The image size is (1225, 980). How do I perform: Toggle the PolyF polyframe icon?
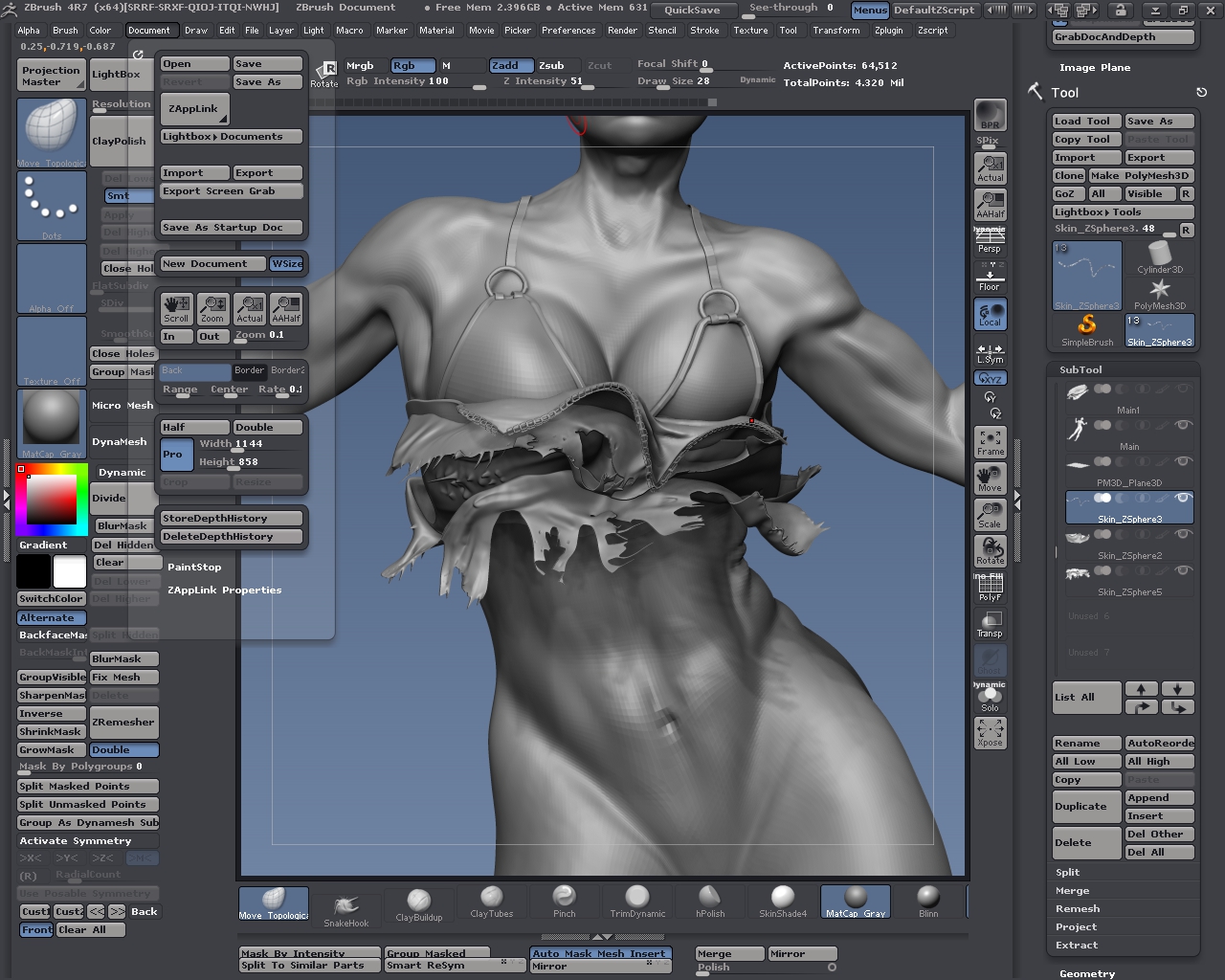[990, 588]
